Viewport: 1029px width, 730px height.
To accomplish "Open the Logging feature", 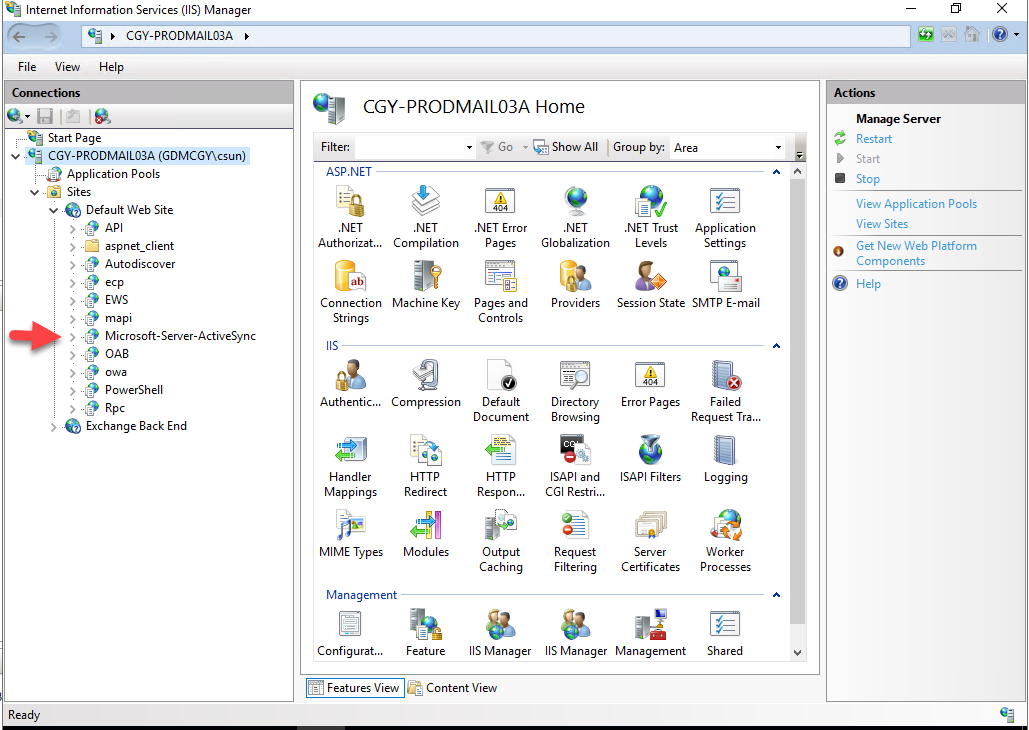I will pos(725,460).
